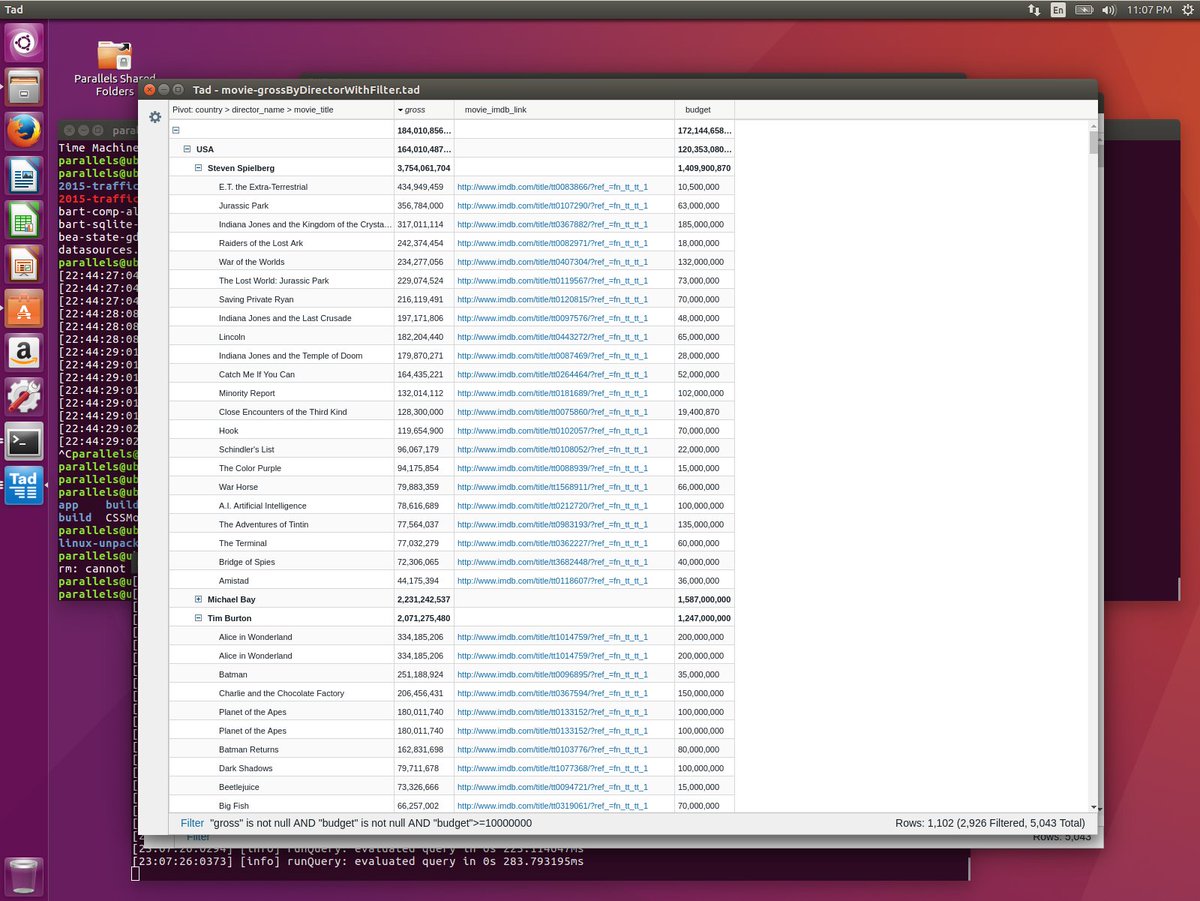Select the Big Fish movie title

[x=234, y=805]
